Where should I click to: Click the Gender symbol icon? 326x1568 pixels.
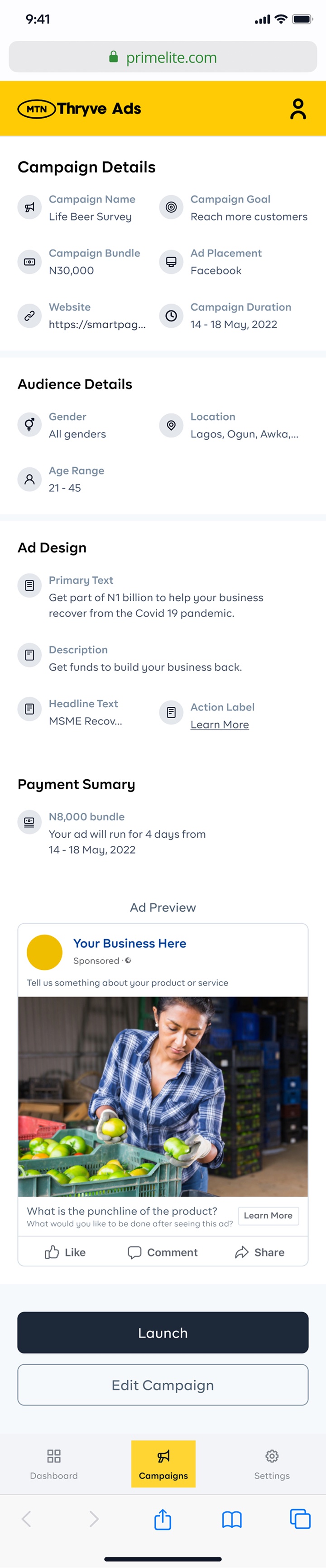click(x=29, y=424)
